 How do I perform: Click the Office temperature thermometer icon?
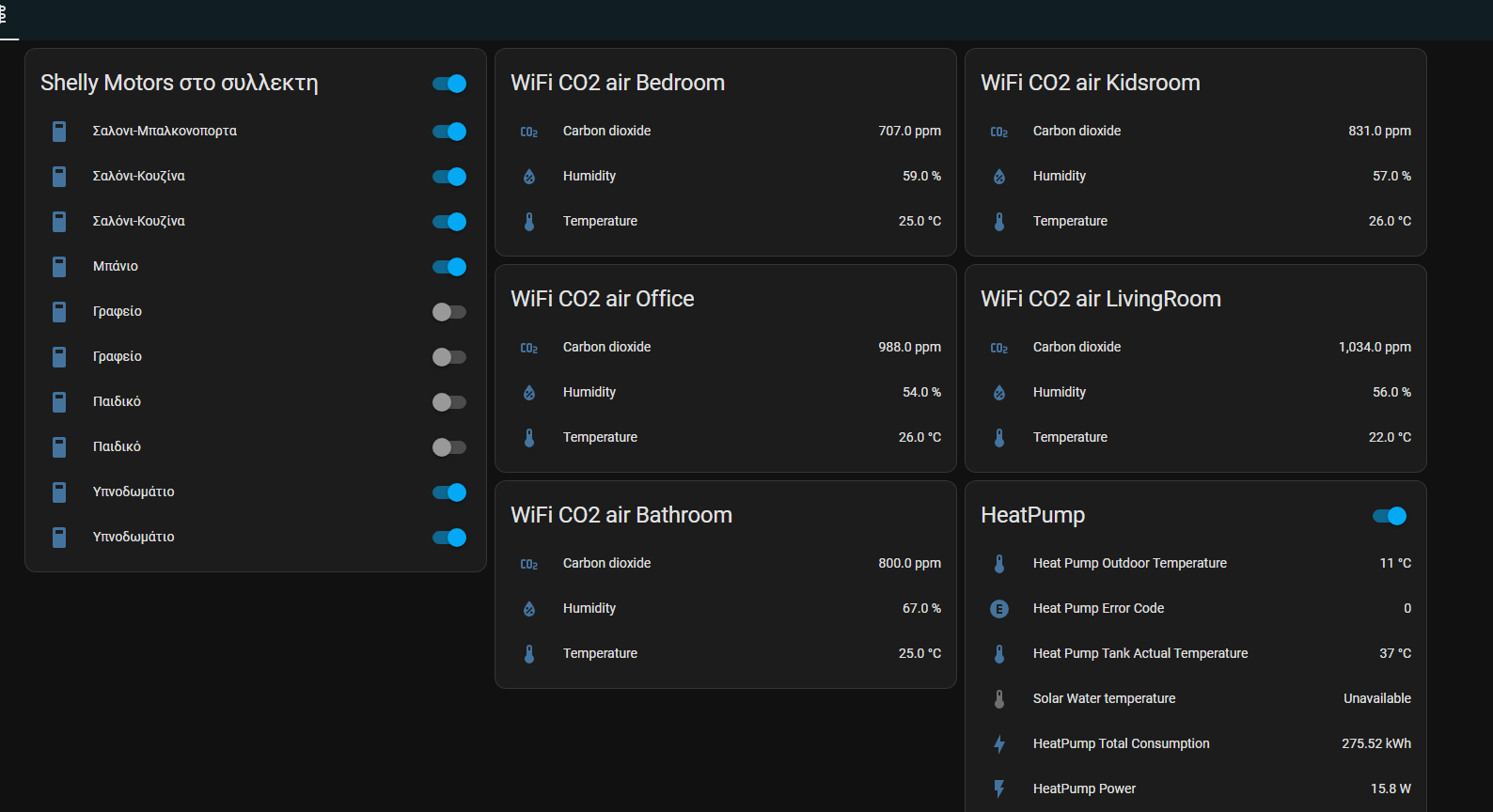point(529,438)
